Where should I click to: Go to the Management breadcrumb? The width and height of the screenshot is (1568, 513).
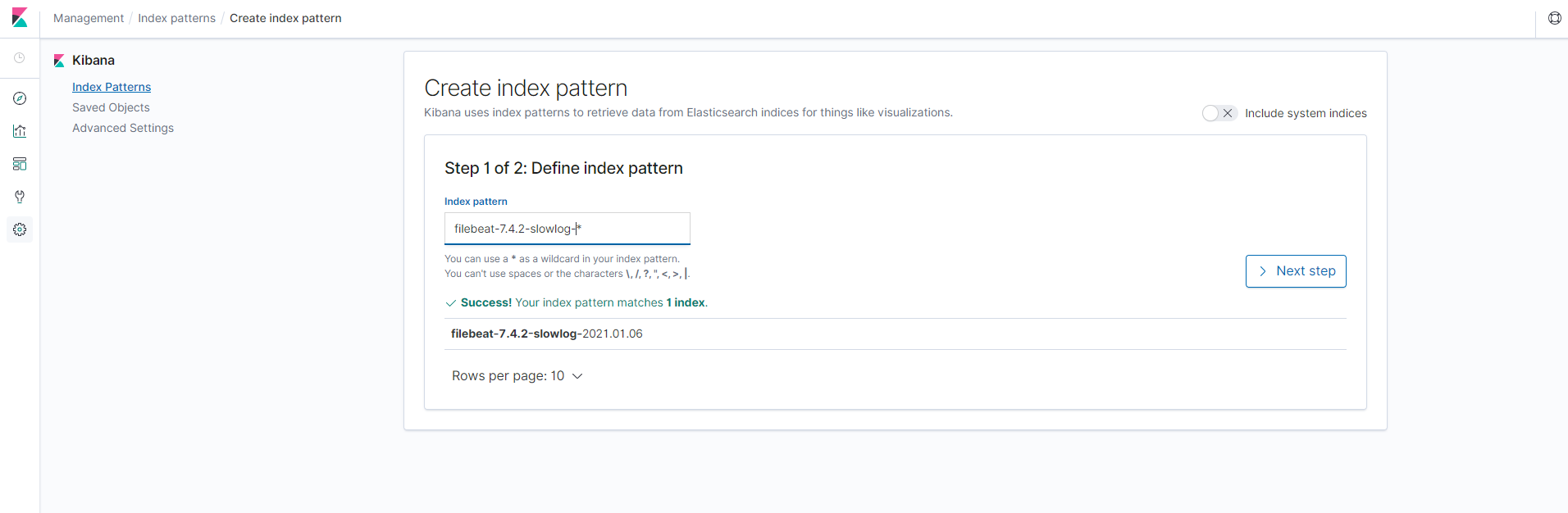click(89, 18)
